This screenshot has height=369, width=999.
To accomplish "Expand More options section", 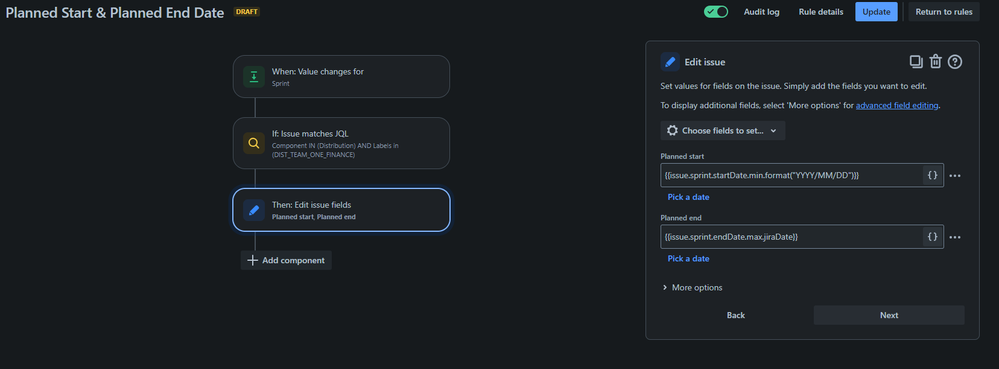I will (x=693, y=287).
